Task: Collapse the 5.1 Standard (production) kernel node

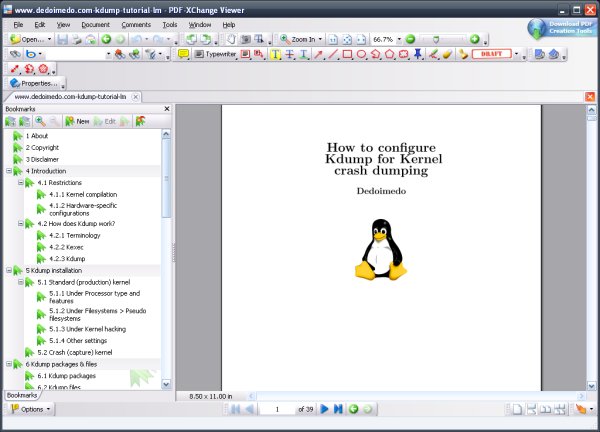Action: [x=20, y=282]
